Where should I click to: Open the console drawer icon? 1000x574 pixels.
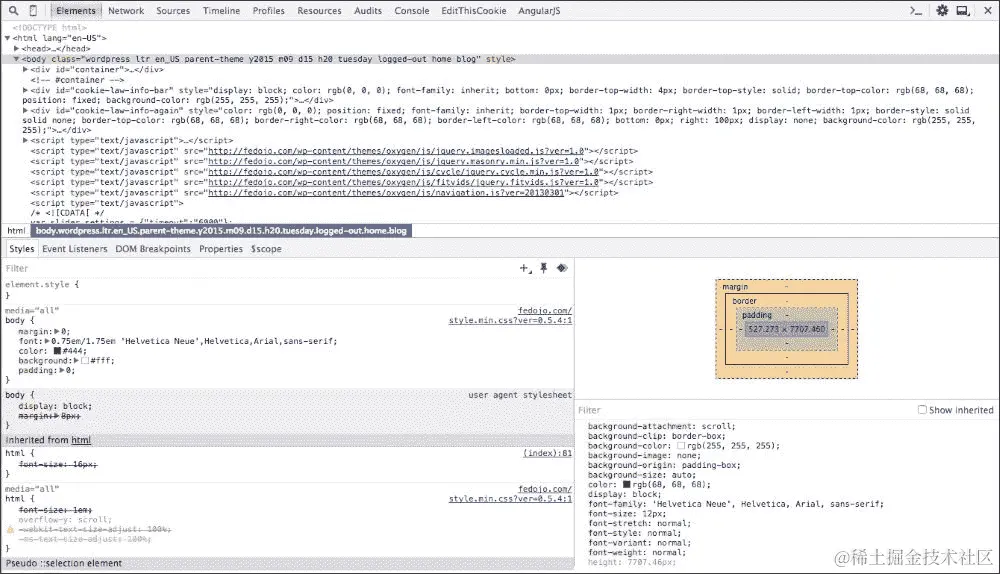pyautogui.click(x=916, y=10)
